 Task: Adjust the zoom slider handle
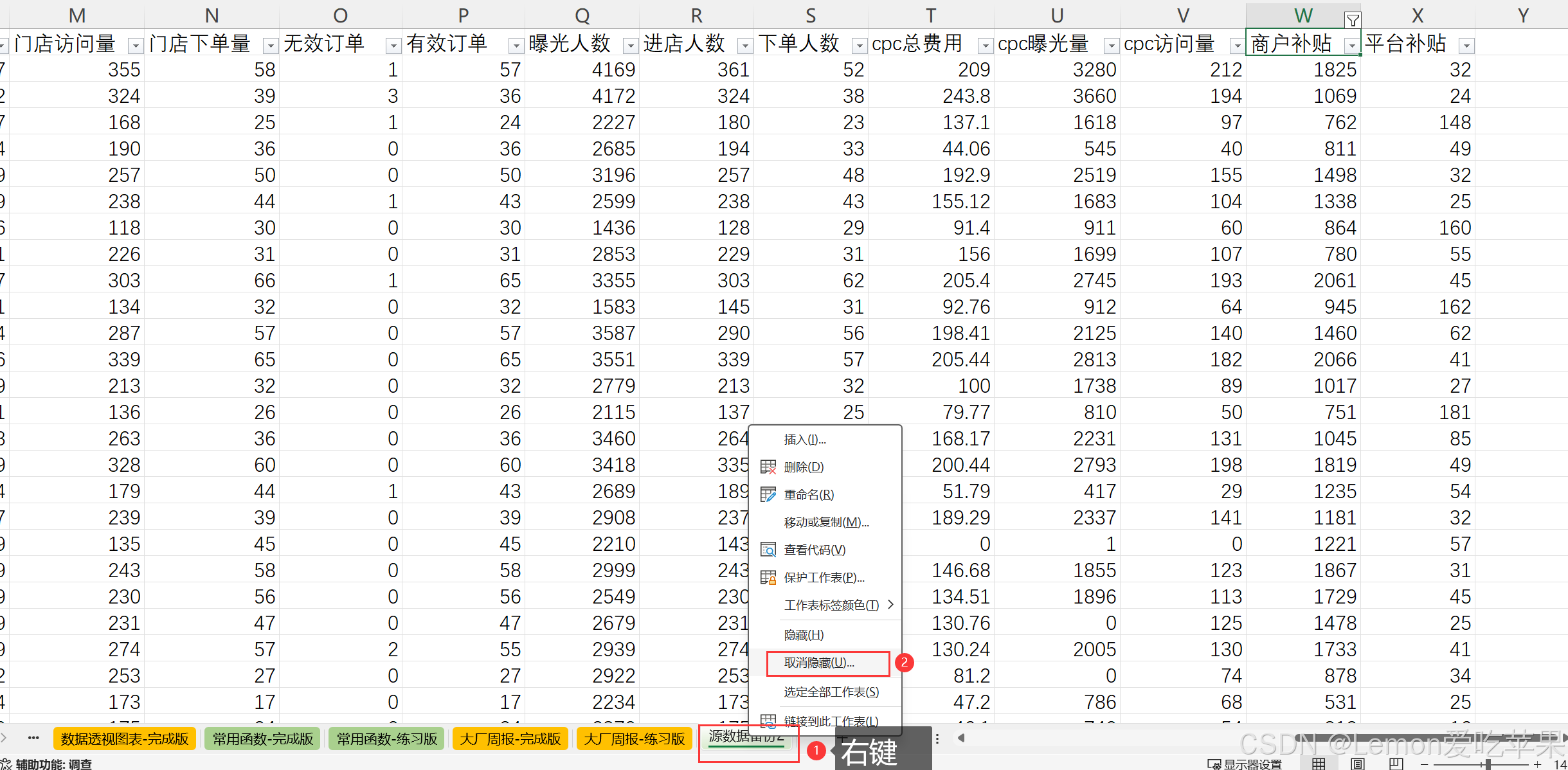1488,764
